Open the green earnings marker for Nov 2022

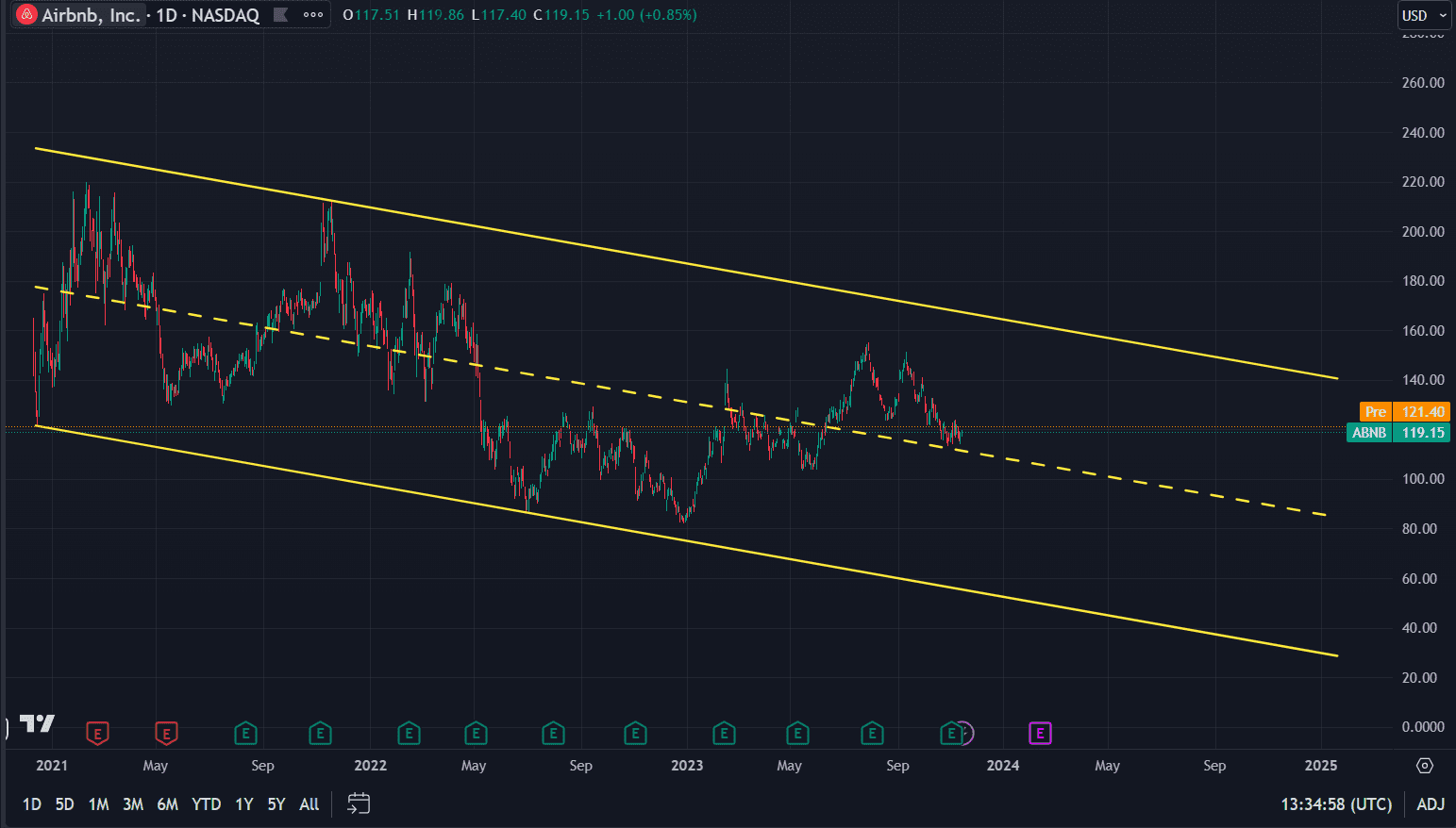pyautogui.click(x=635, y=733)
